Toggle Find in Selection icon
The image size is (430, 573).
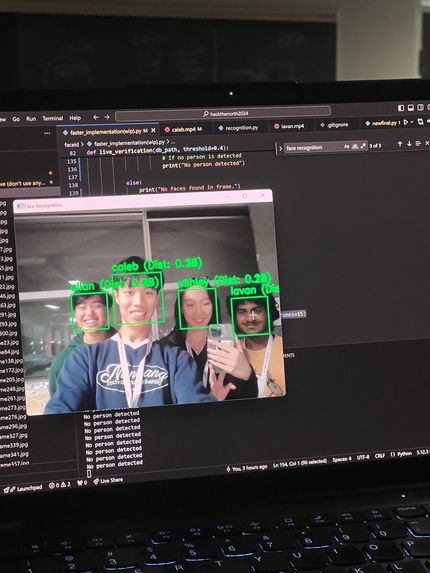click(x=418, y=144)
